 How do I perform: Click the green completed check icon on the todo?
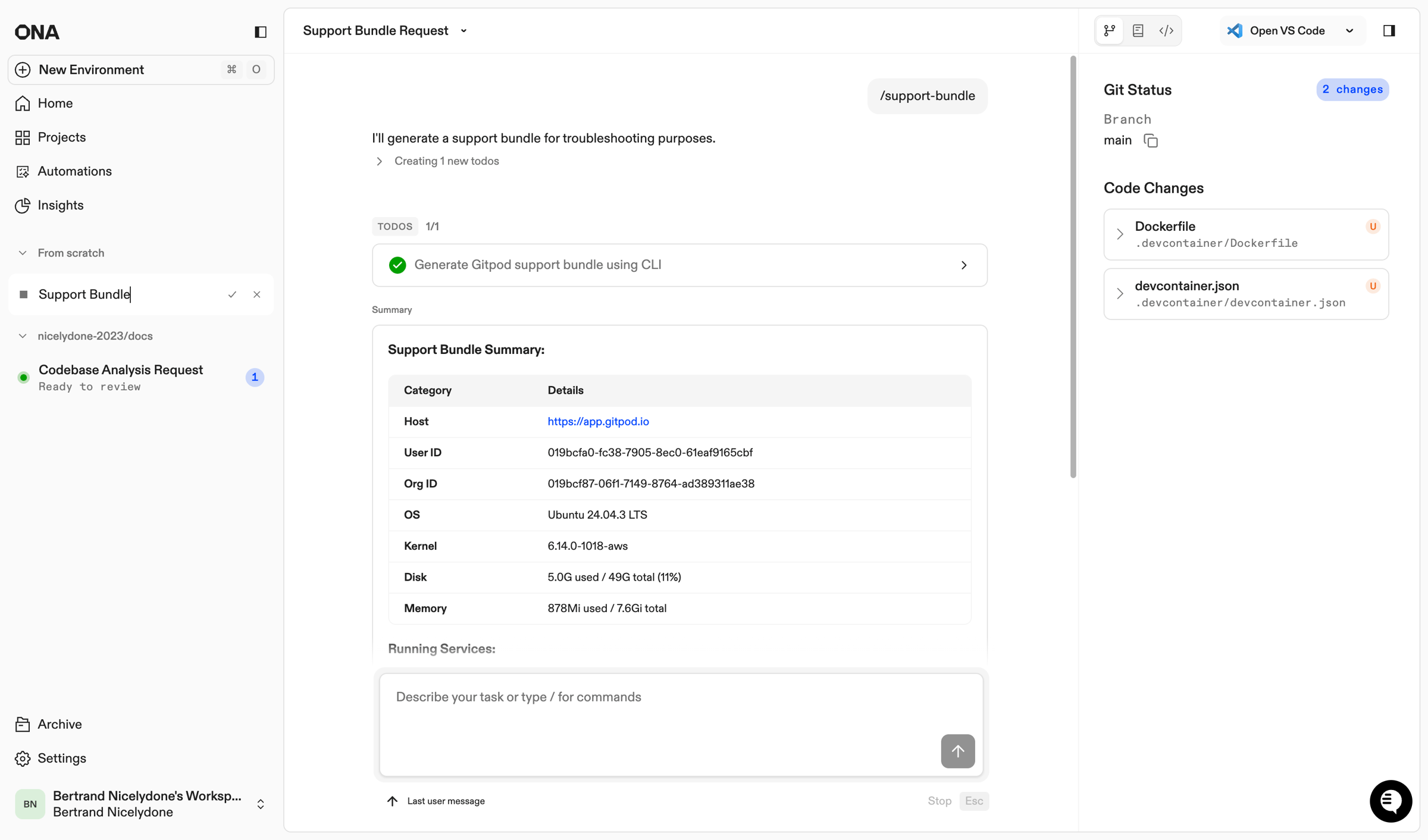(x=397, y=265)
